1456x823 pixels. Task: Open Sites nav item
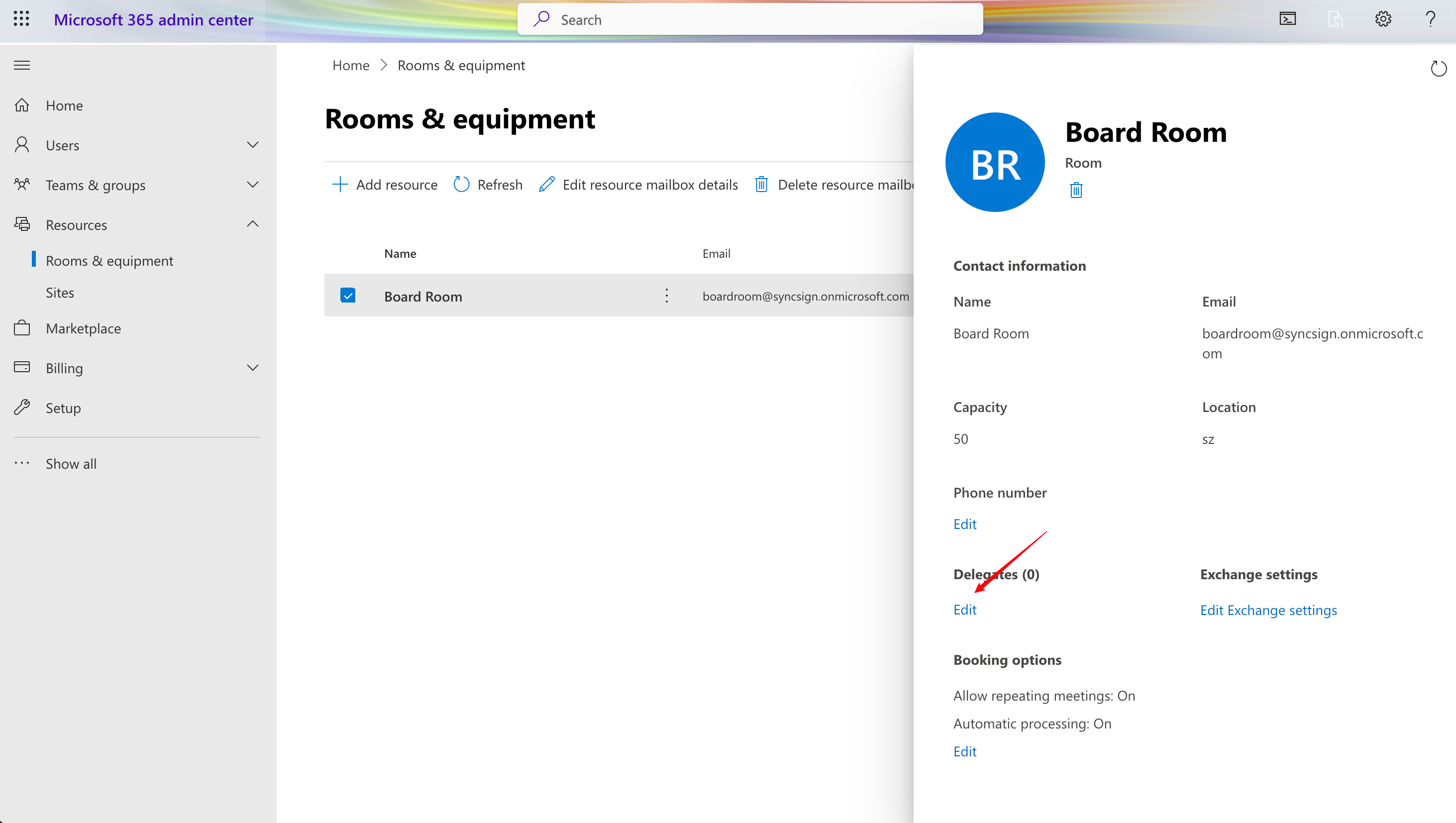click(60, 292)
